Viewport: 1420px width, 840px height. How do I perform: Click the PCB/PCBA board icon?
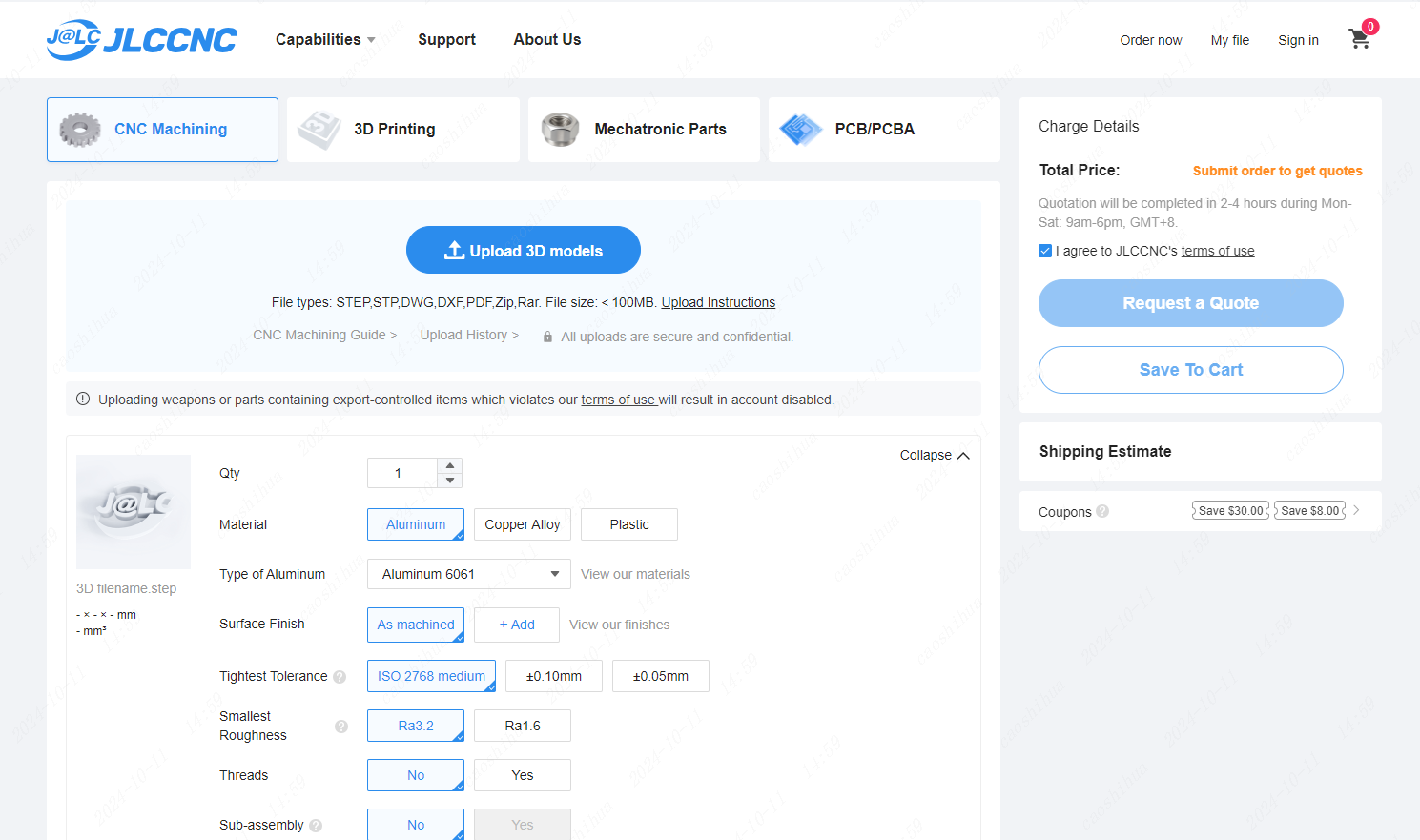(801, 130)
